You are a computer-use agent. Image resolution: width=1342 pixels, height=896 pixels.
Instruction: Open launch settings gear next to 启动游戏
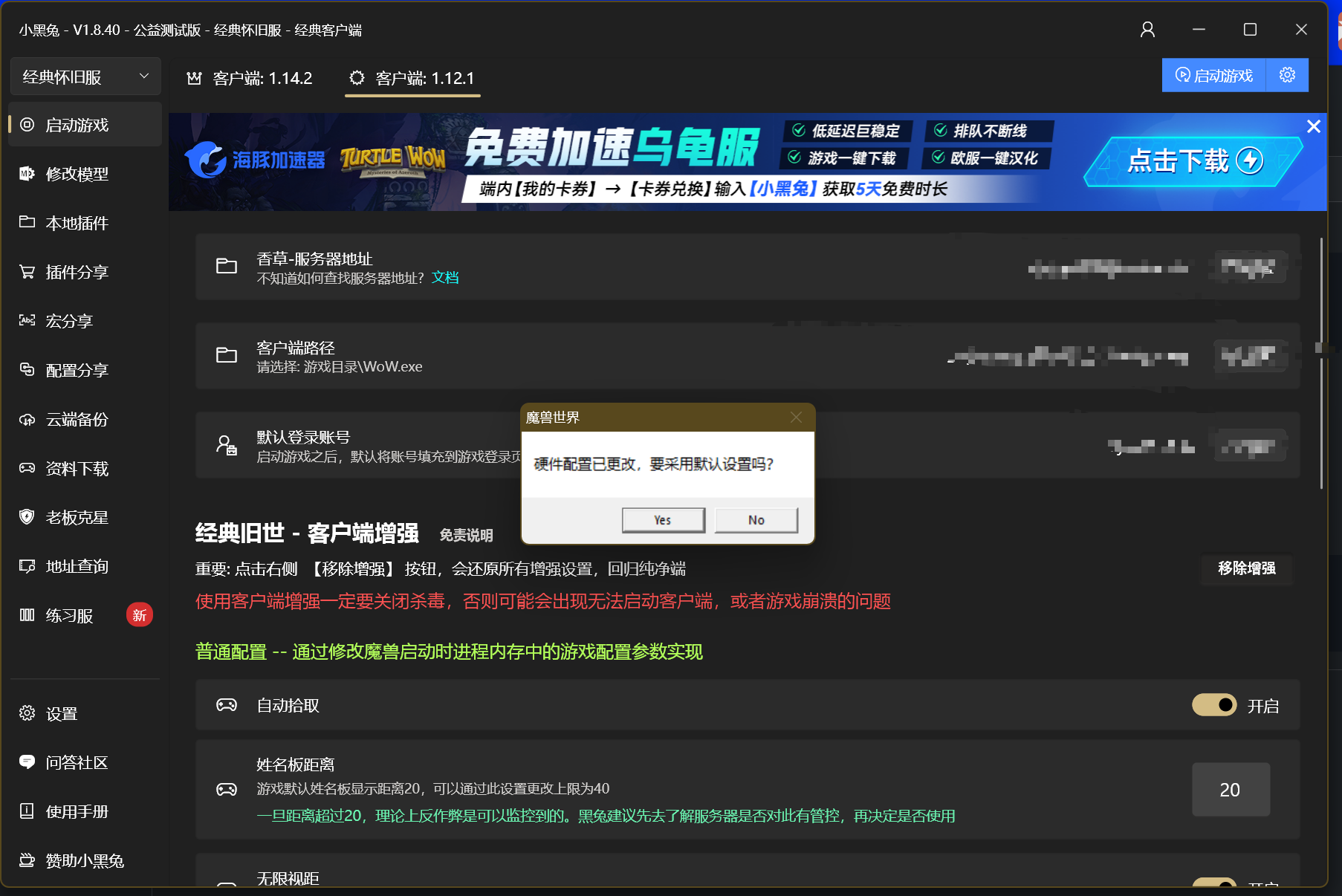coord(1287,75)
